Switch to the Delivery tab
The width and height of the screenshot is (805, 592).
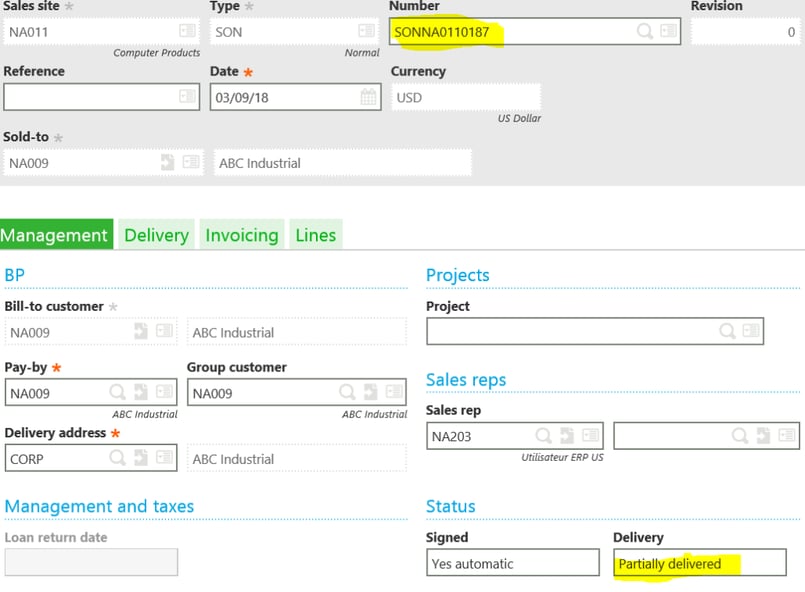point(156,235)
